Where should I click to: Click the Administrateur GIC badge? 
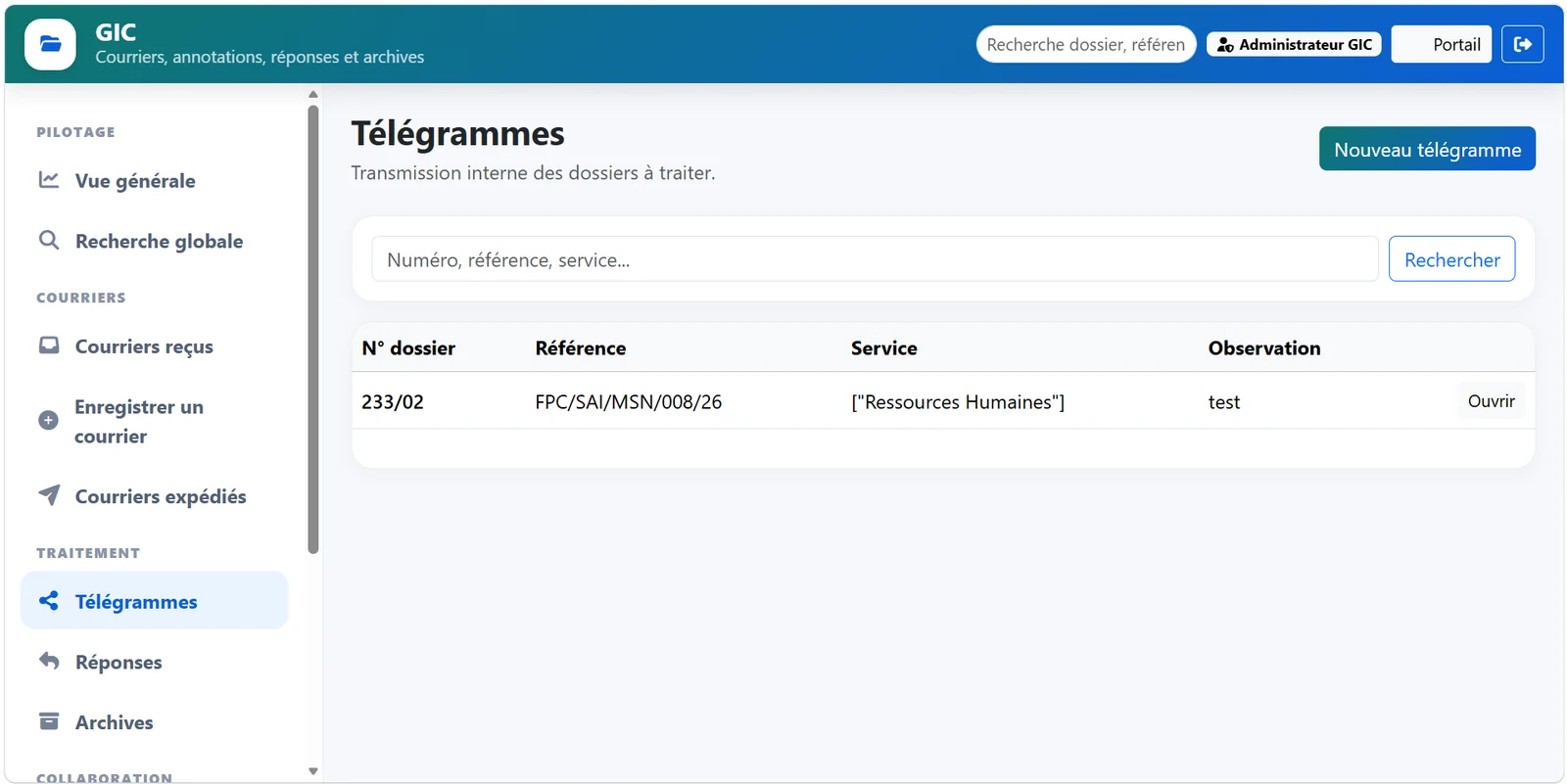(x=1294, y=45)
